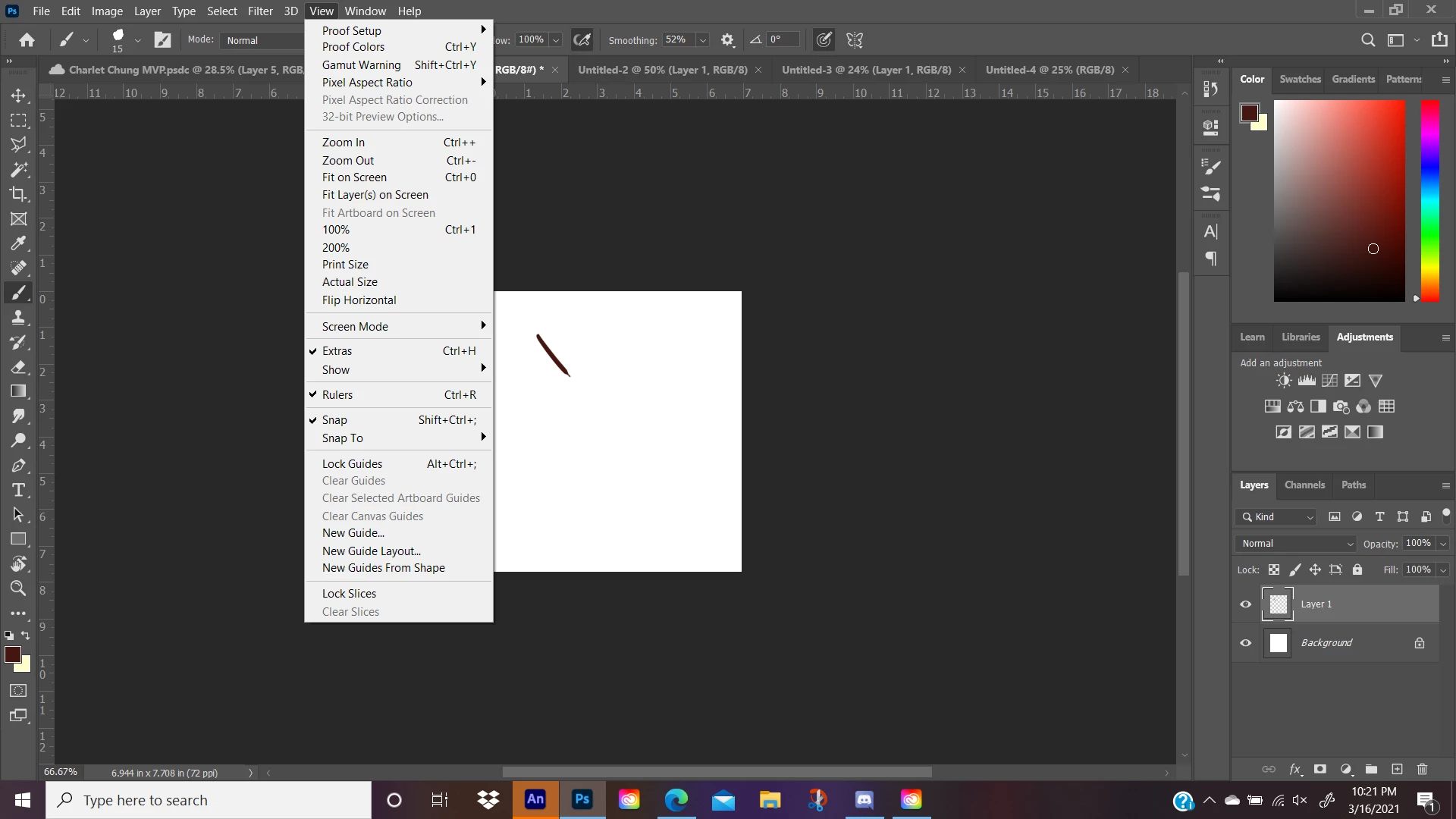Select the Eyedropper tool
This screenshot has height=819, width=1456.
pyautogui.click(x=18, y=243)
